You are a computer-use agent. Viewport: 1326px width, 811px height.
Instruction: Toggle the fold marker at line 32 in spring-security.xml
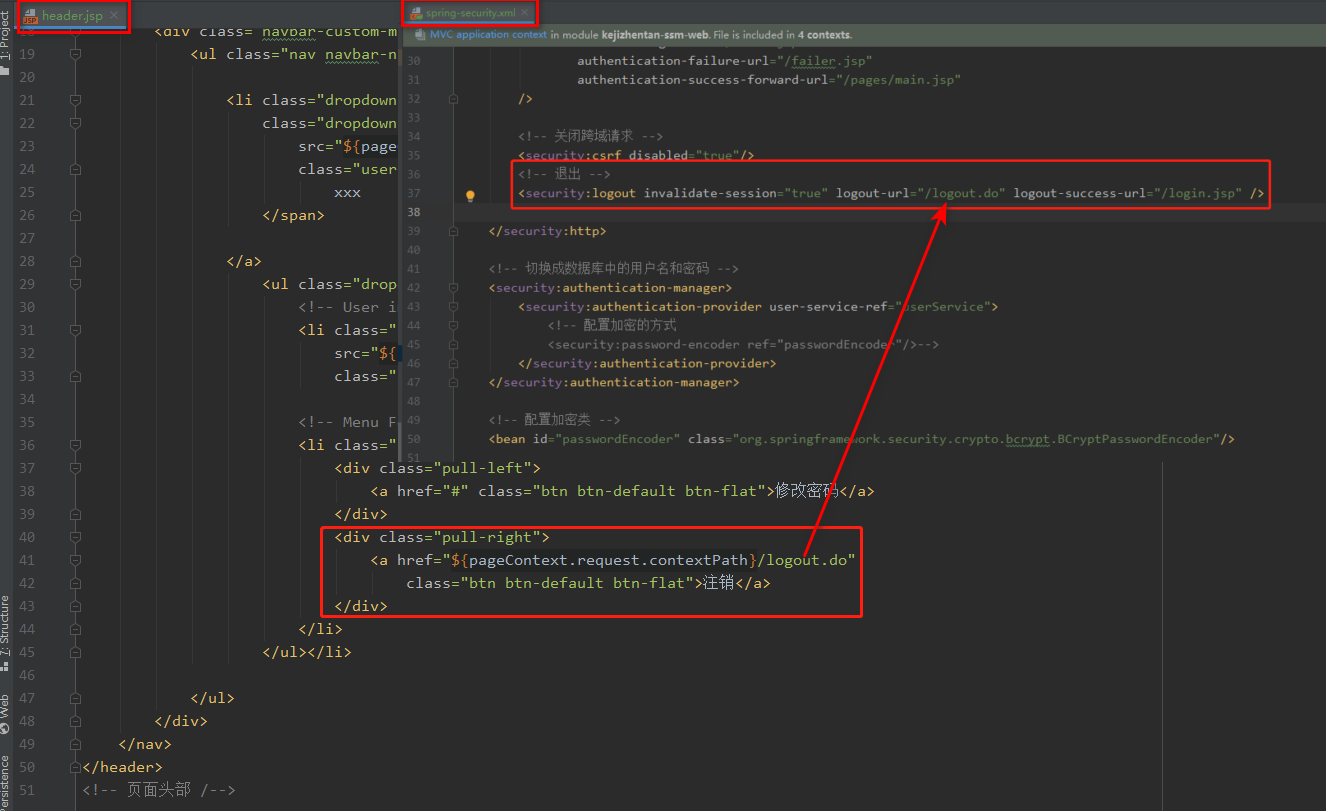(453, 99)
